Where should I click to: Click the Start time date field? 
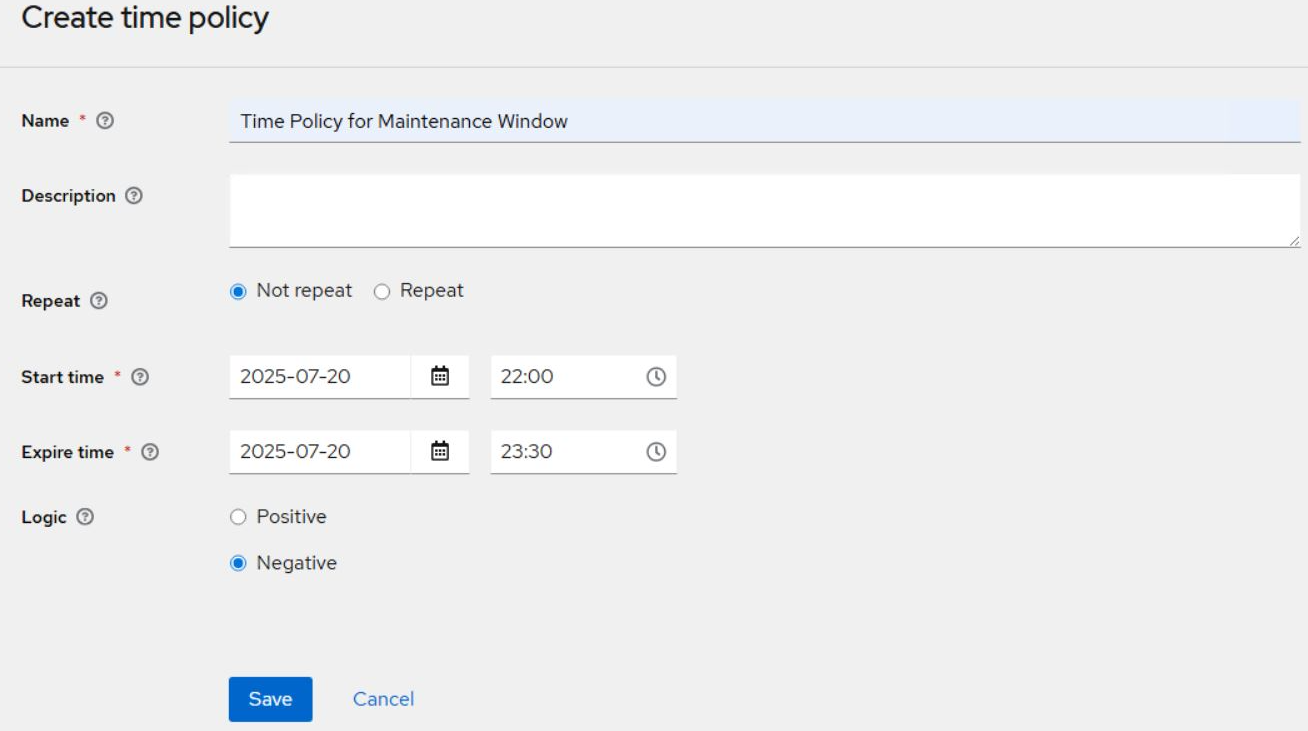[x=319, y=376]
